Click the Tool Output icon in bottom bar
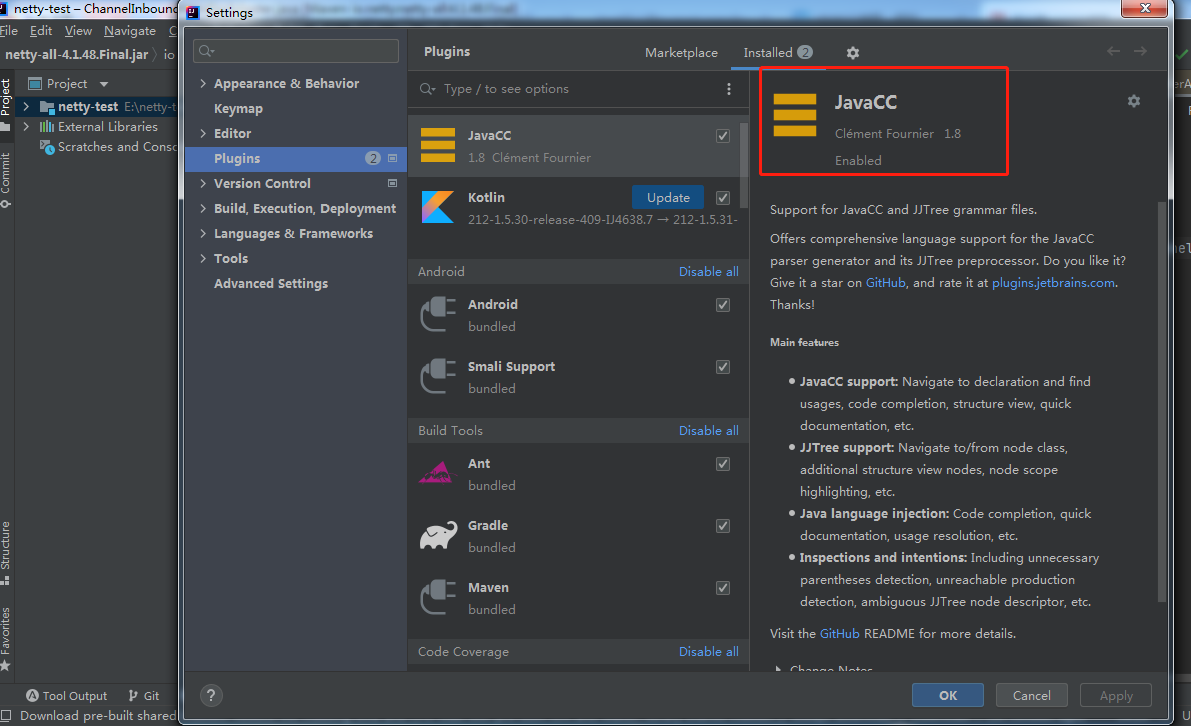 tap(32, 696)
